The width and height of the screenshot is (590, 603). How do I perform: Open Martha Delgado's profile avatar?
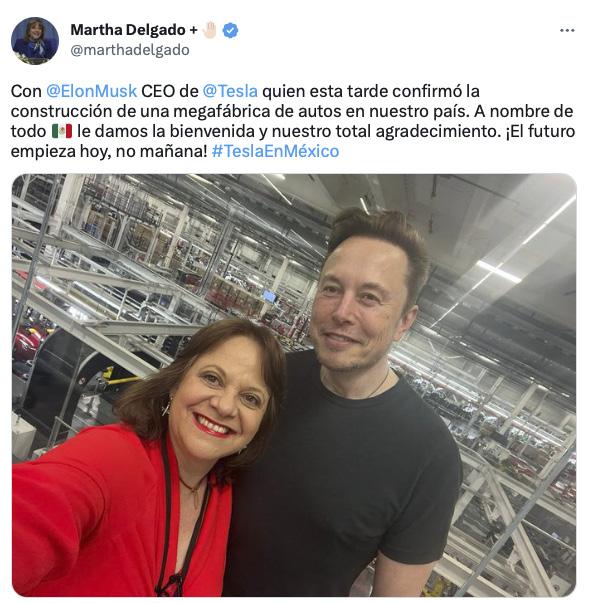point(35,40)
